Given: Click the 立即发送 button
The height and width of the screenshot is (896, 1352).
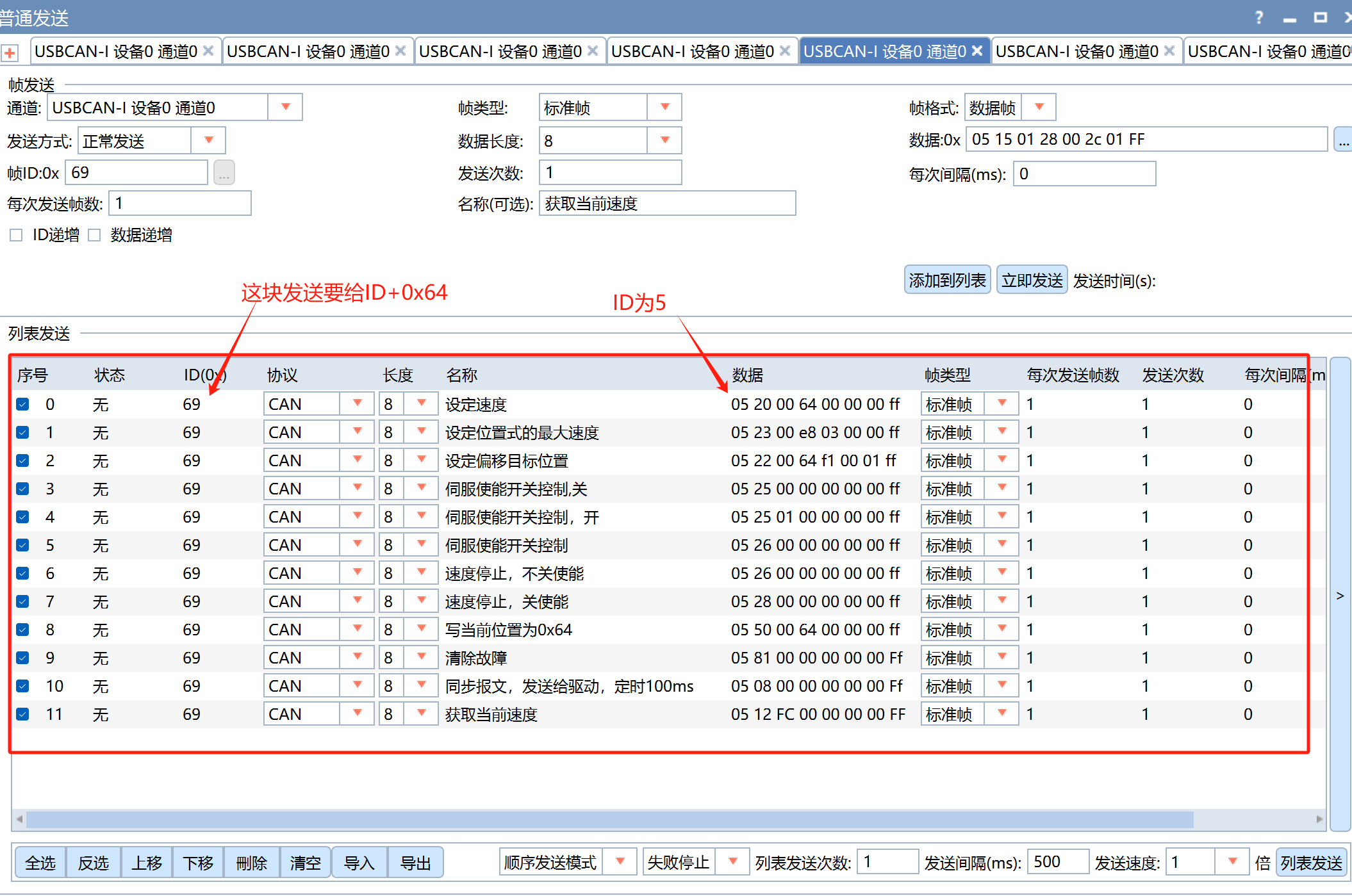Looking at the screenshot, I should pos(1032,280).
